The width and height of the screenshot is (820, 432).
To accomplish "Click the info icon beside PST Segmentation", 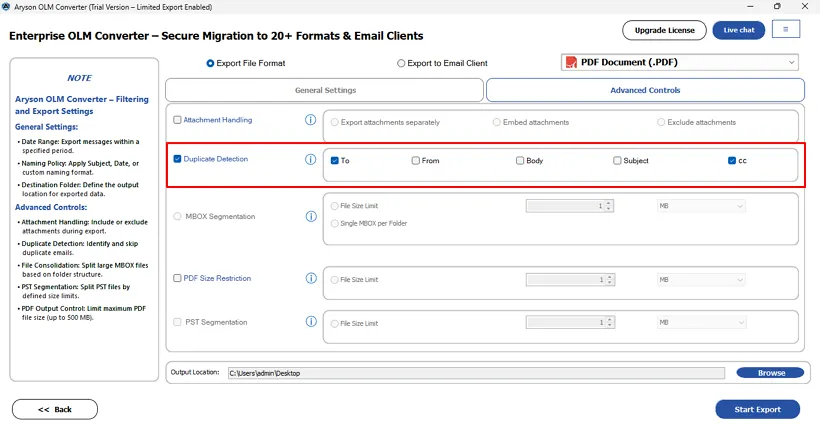I will [310, 322].
